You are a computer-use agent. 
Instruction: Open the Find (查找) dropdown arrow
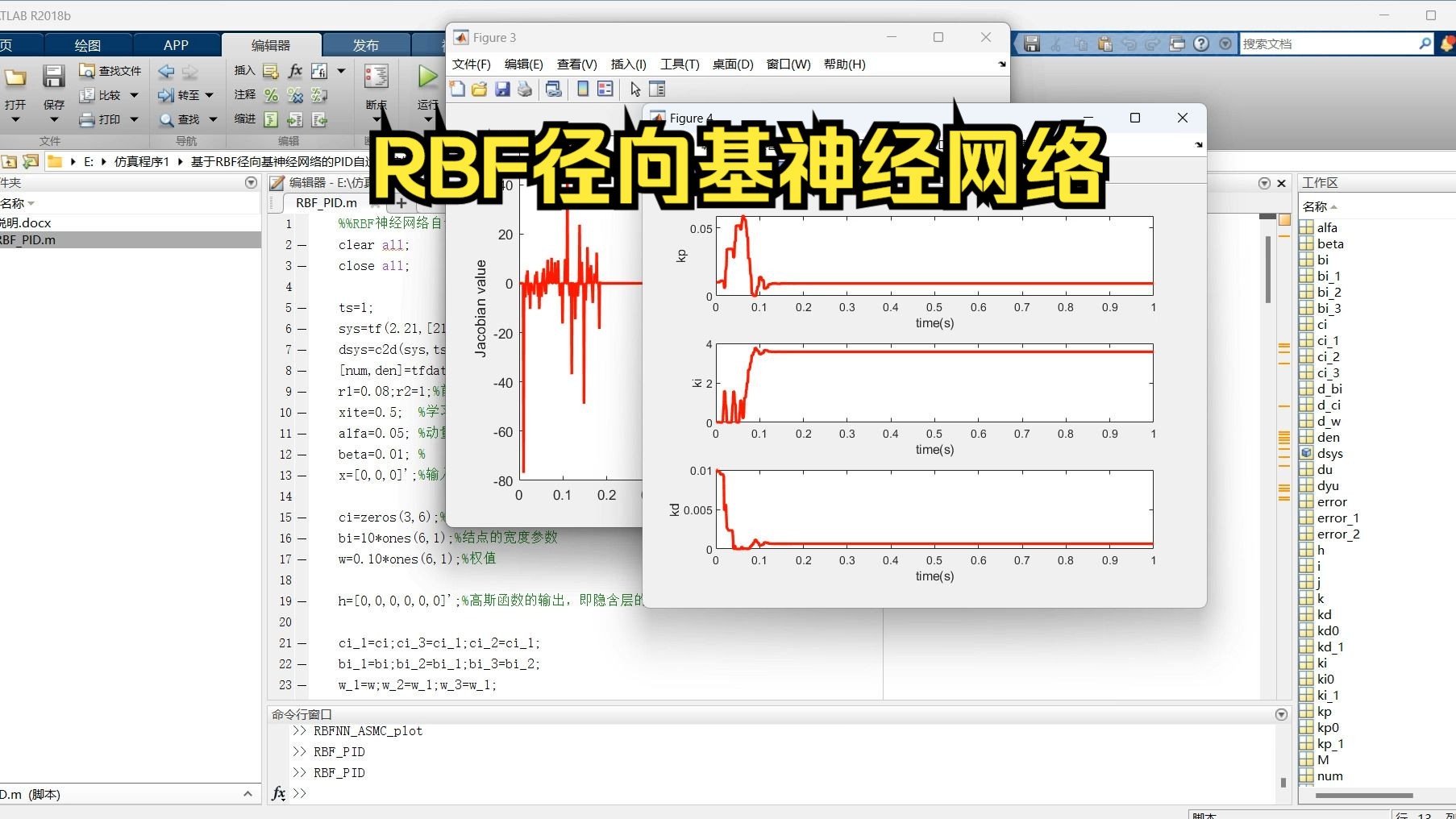[x=213, y=119]
